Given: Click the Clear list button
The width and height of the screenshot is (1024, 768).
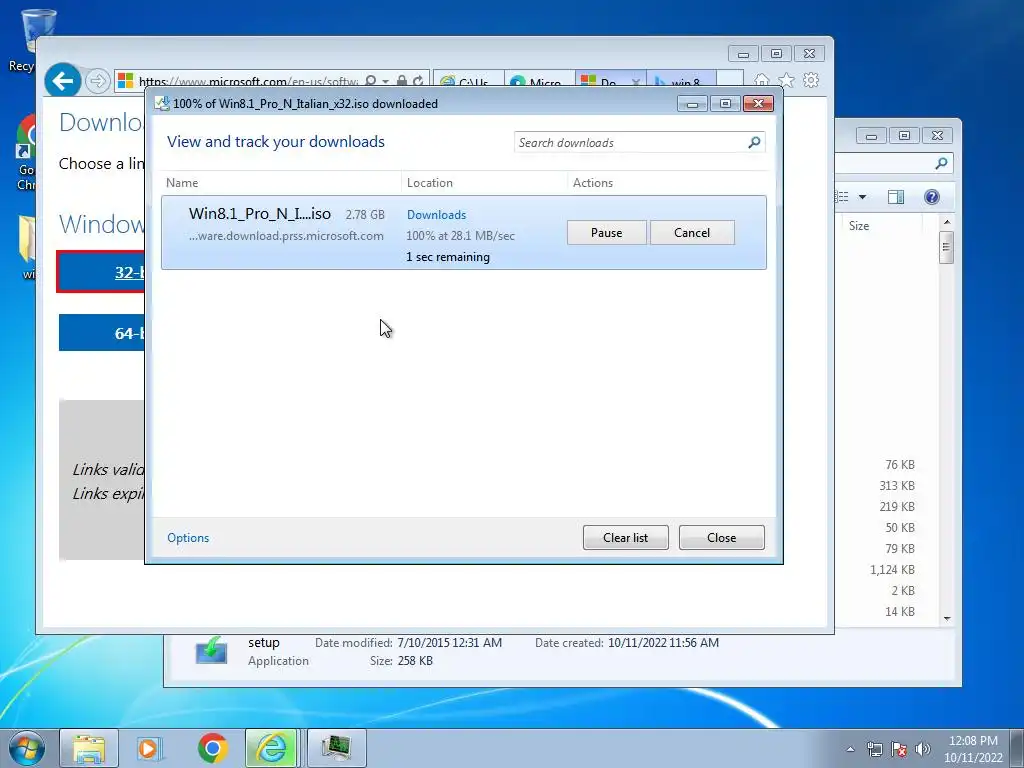Looking at the screenshot, I should (626, 537).
